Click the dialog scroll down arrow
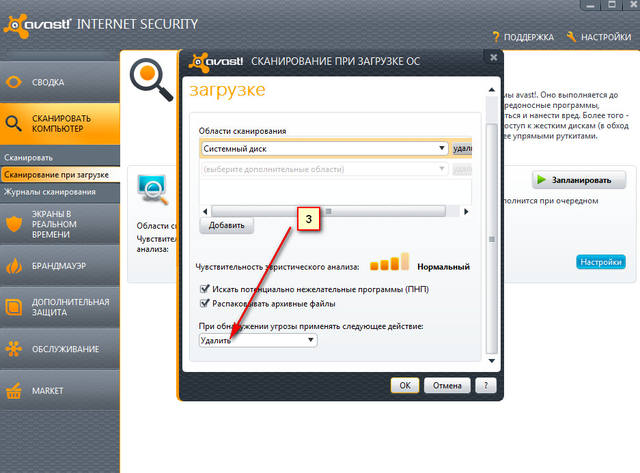640x473 pixels. (492, 361)
